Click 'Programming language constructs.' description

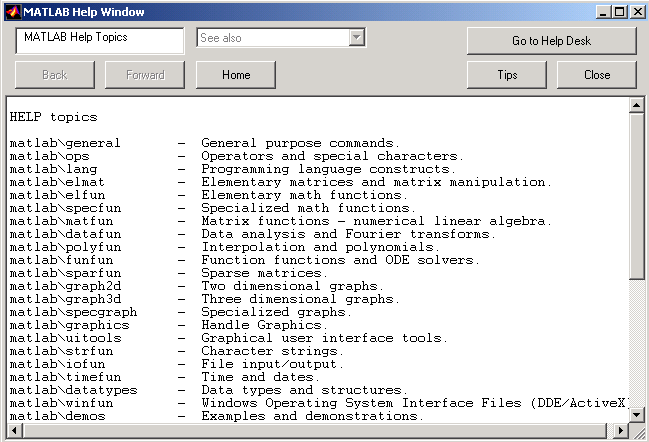tap(328, 169)
